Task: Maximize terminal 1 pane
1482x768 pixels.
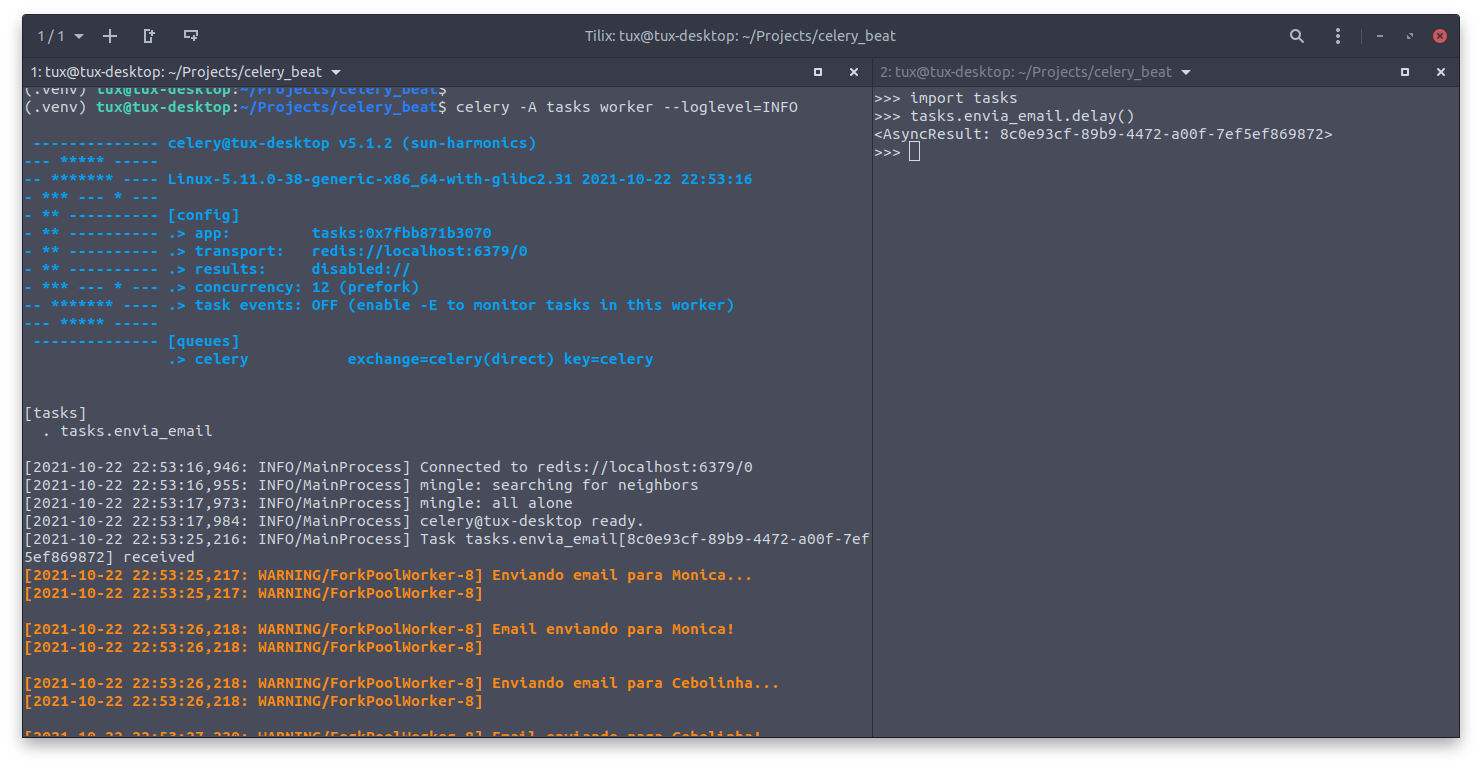Action: click(x=818, y=72)
